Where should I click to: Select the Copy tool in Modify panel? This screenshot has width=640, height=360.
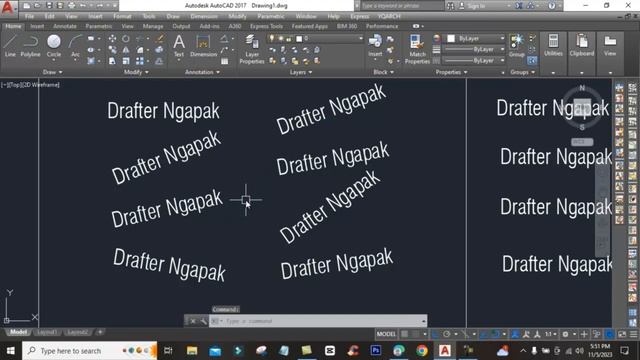coord(112,50)
